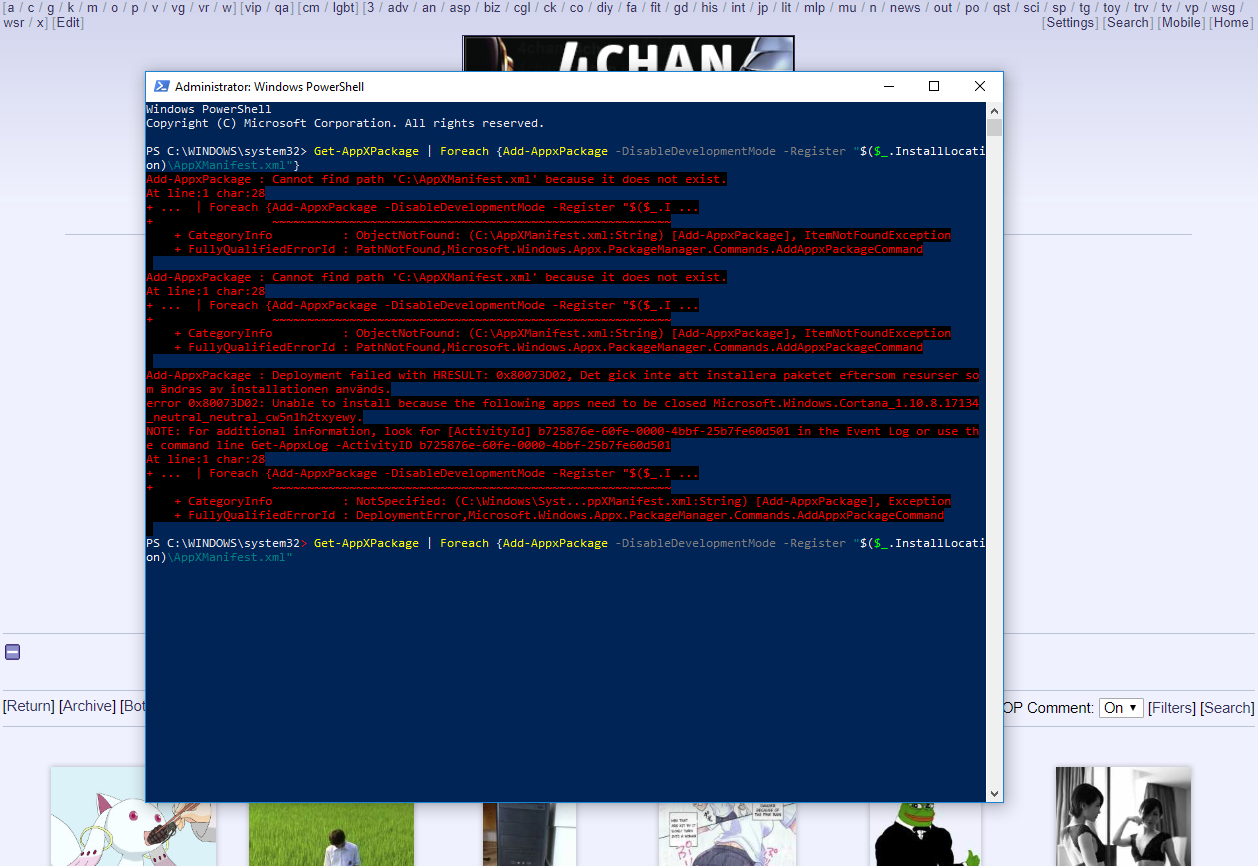Click the Edit link after board list
The width and height of the screenshot is (1258, 866).
68,23
